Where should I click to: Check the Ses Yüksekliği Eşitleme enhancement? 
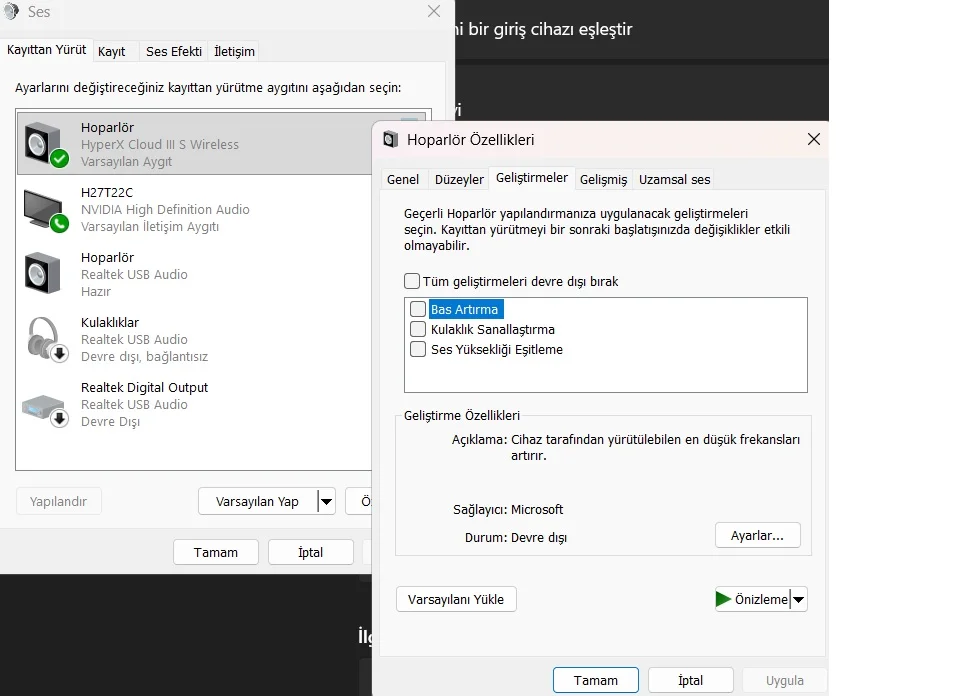418,349
